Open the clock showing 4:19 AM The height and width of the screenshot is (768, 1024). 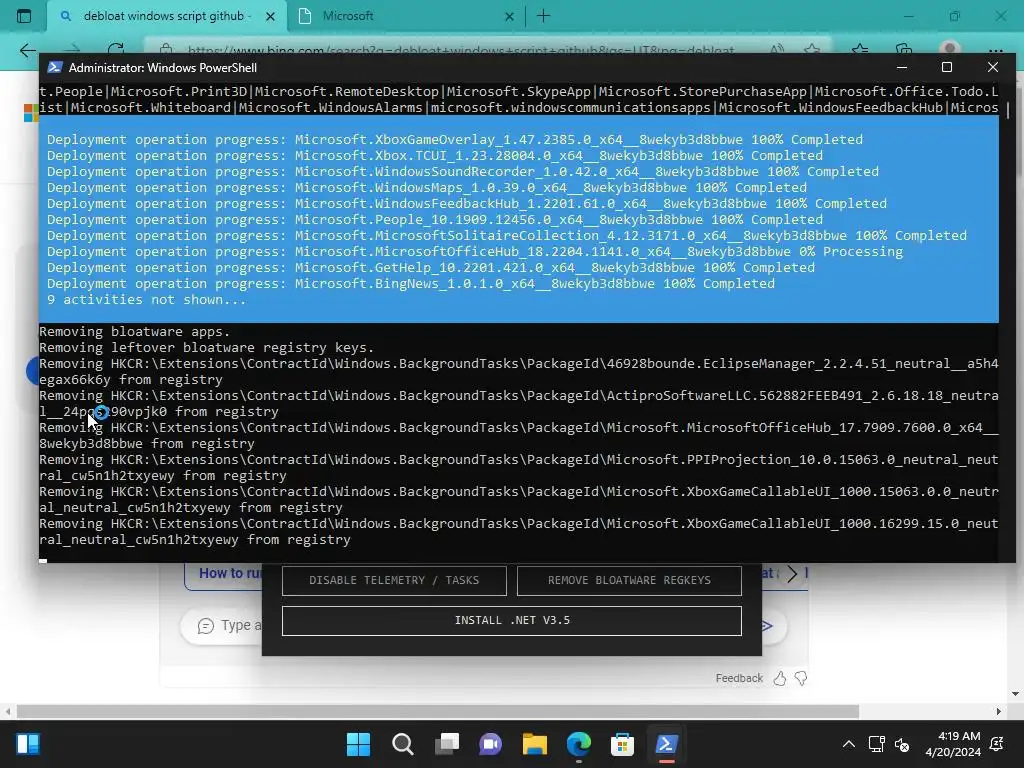(953, 744)
